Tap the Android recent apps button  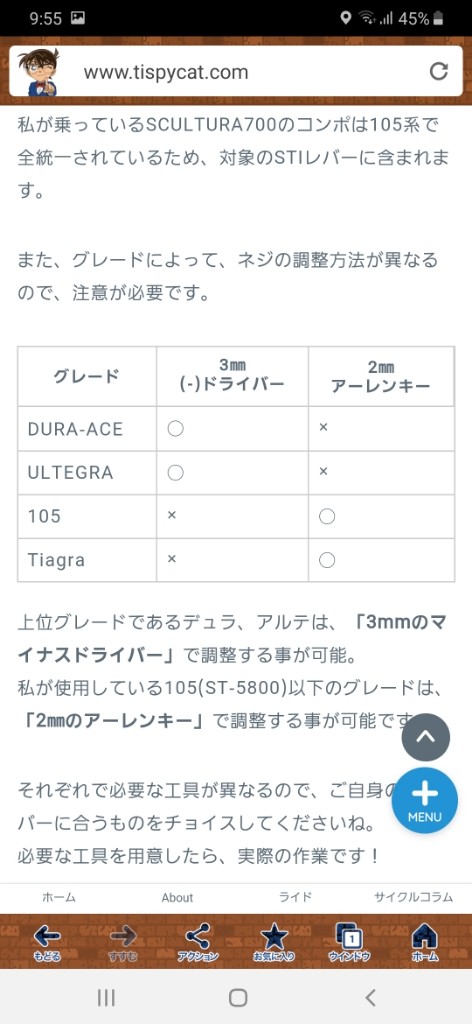pyautogui.click(x=106, y=997)
